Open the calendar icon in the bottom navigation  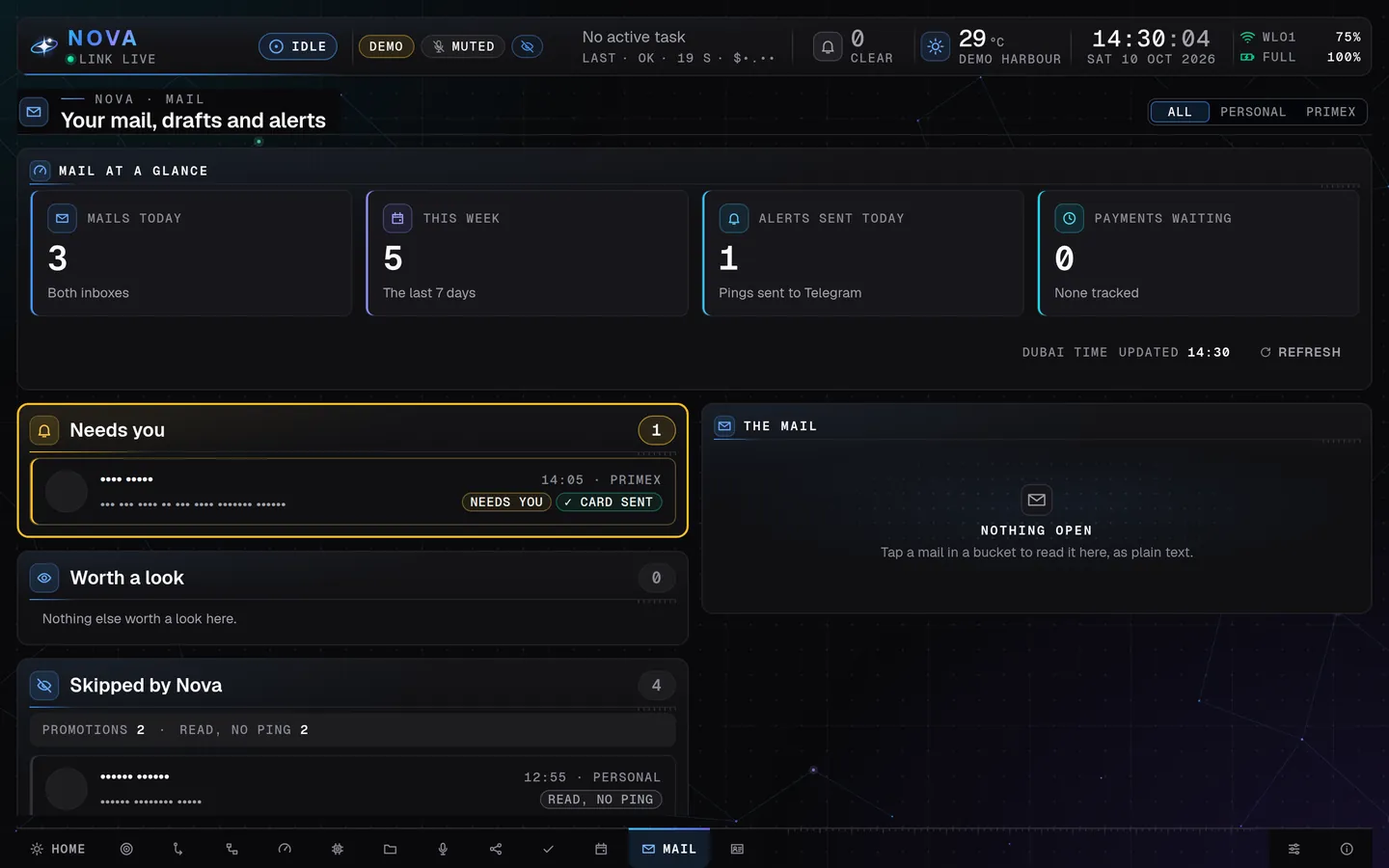click(601, 849)
